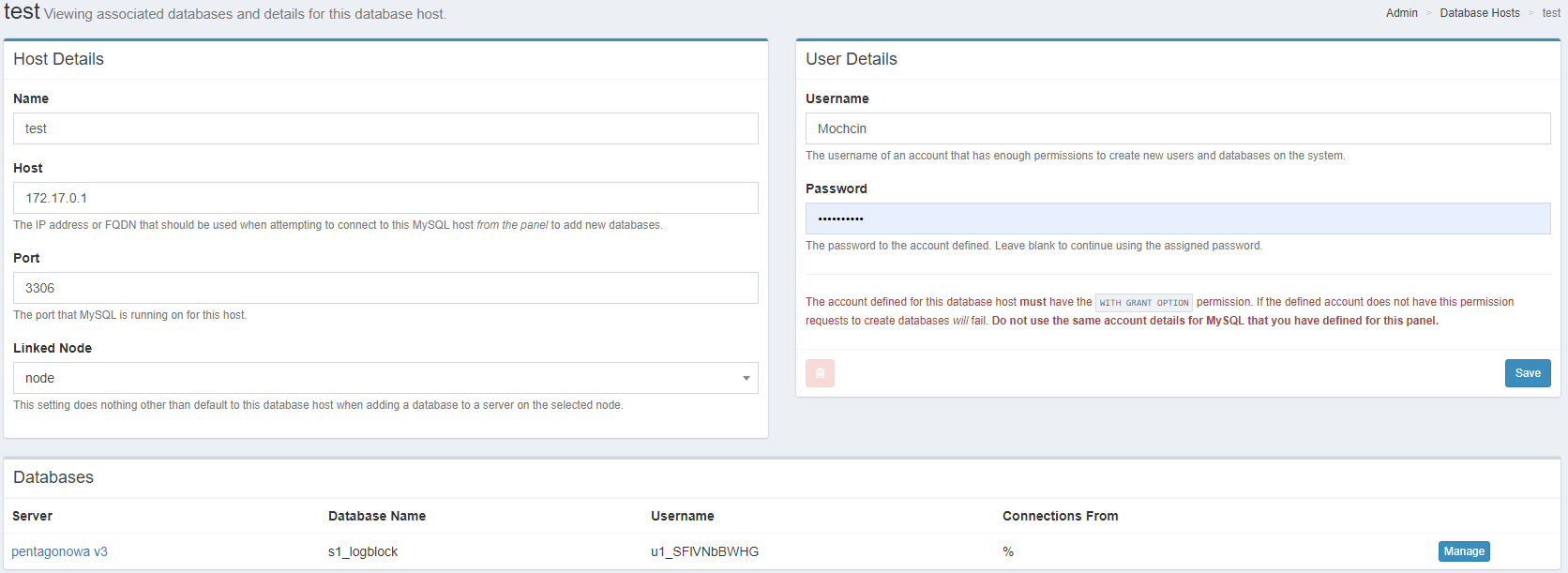This screenshot has height=573, width=1568.
Task: Focus the Name input field
Action: click(x=385, y=128)
